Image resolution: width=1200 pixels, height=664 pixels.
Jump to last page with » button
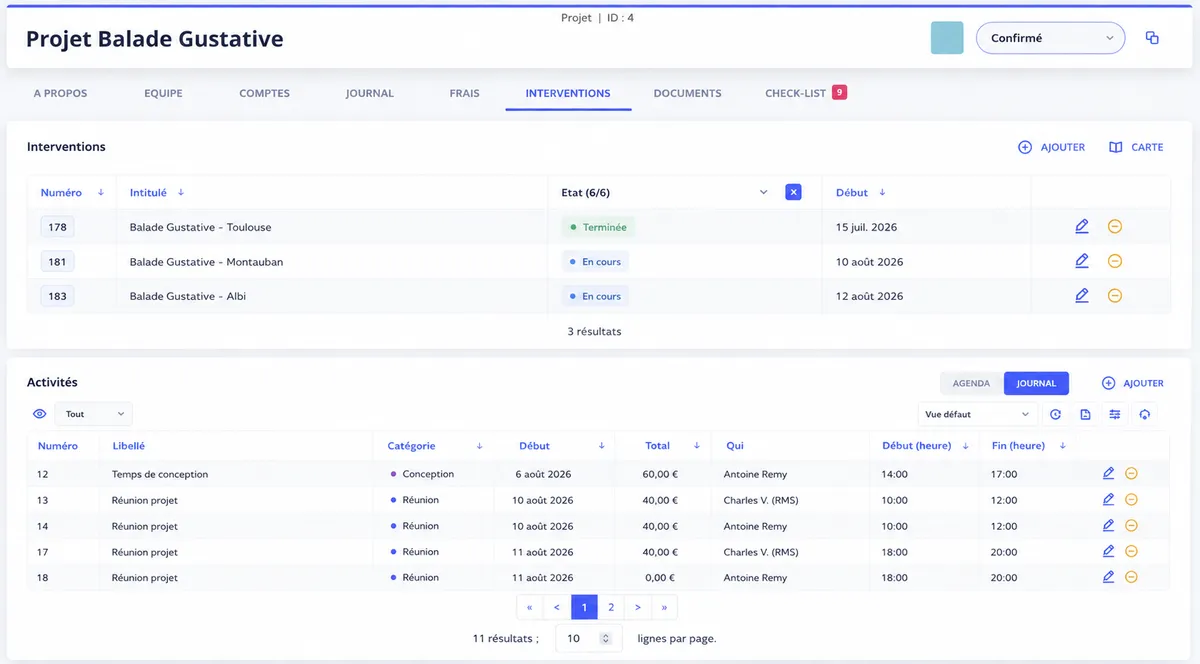(x=665, y=607)
